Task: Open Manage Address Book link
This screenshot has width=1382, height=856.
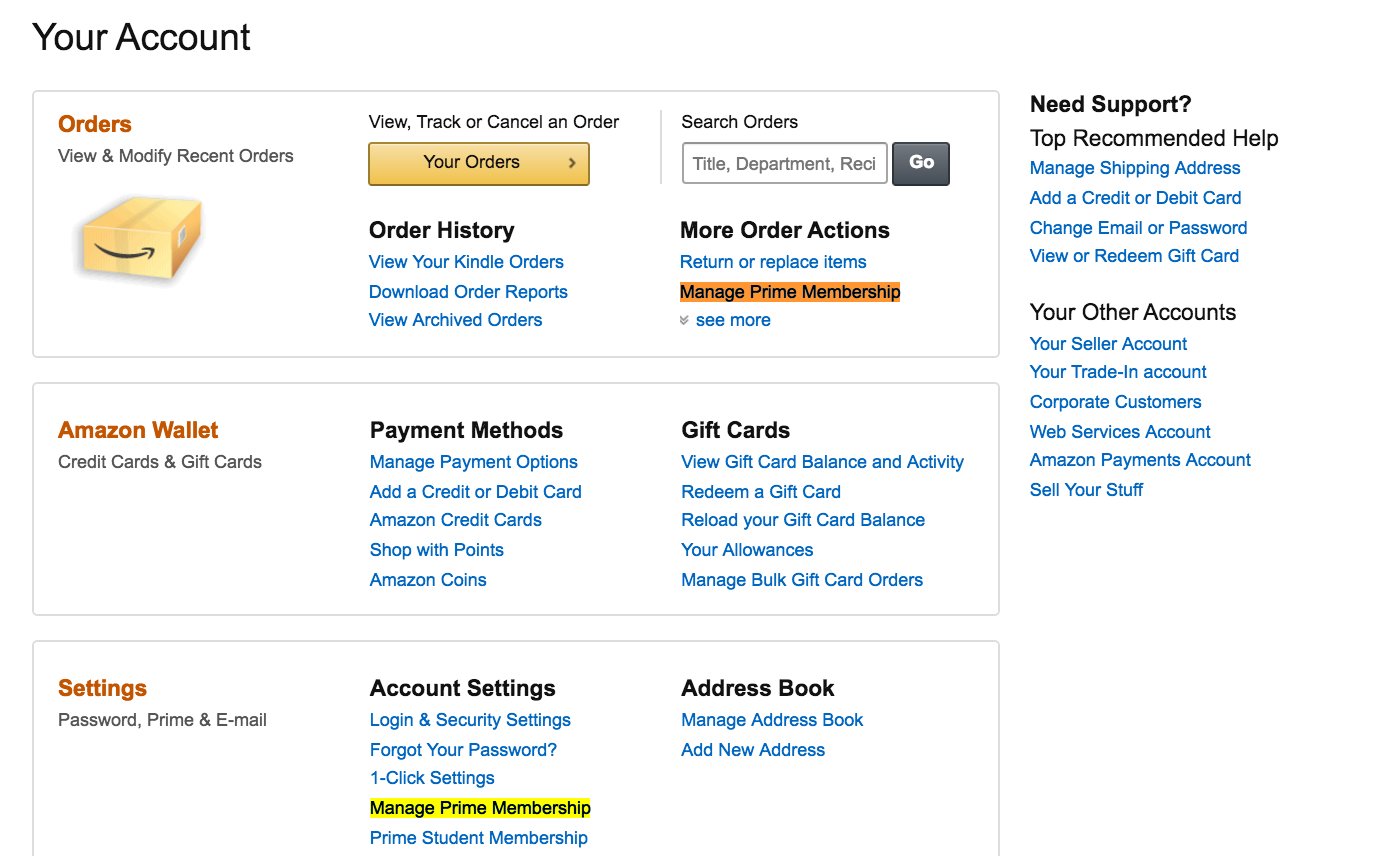Action: (x=772, y=720)
